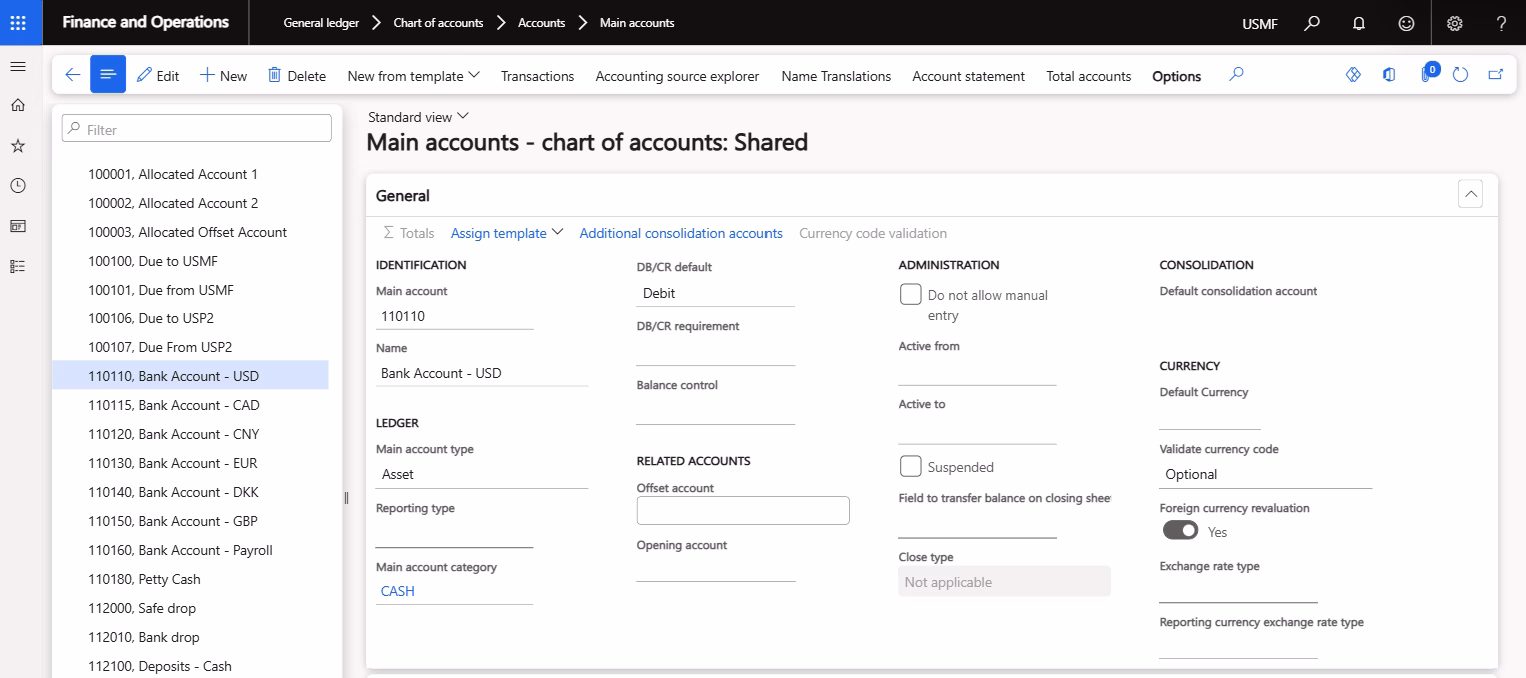Click the Main account 110110 field
Screen dimensions: 1526x678
pos(455,316)
